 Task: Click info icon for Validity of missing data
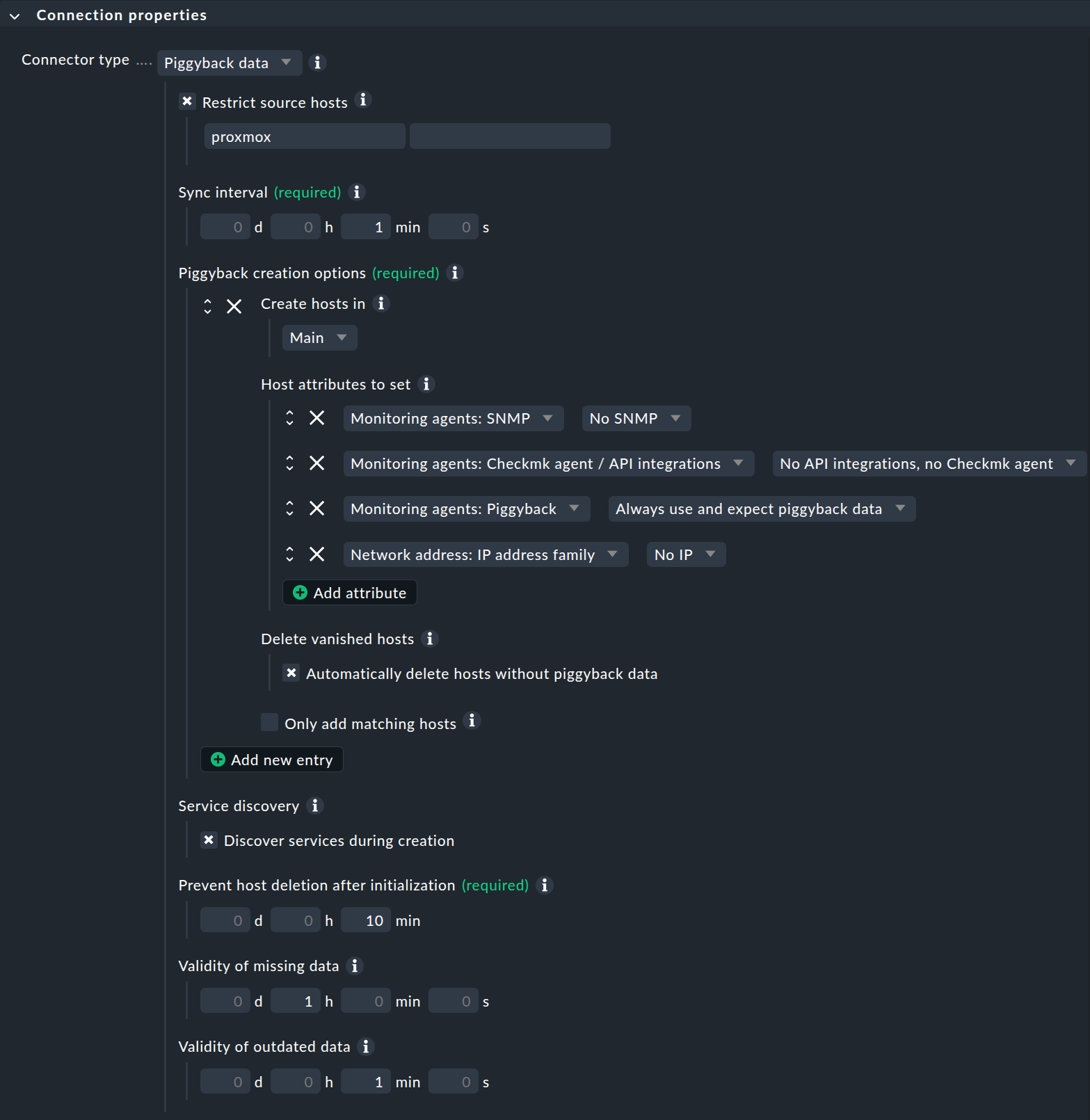pyautogui.click(x=355, y=966)
